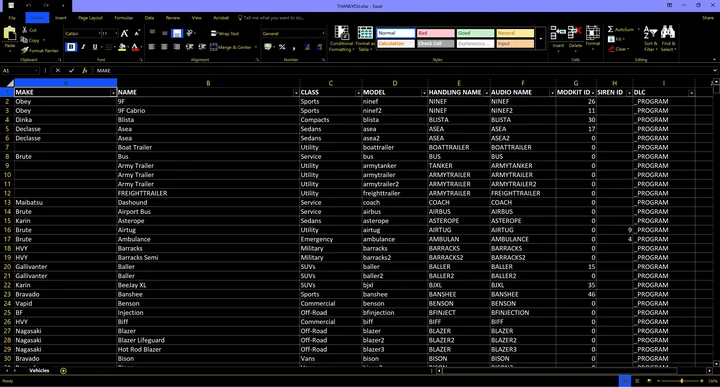Switch to Data tab
The image size is (720, 387).
(149, 18)
